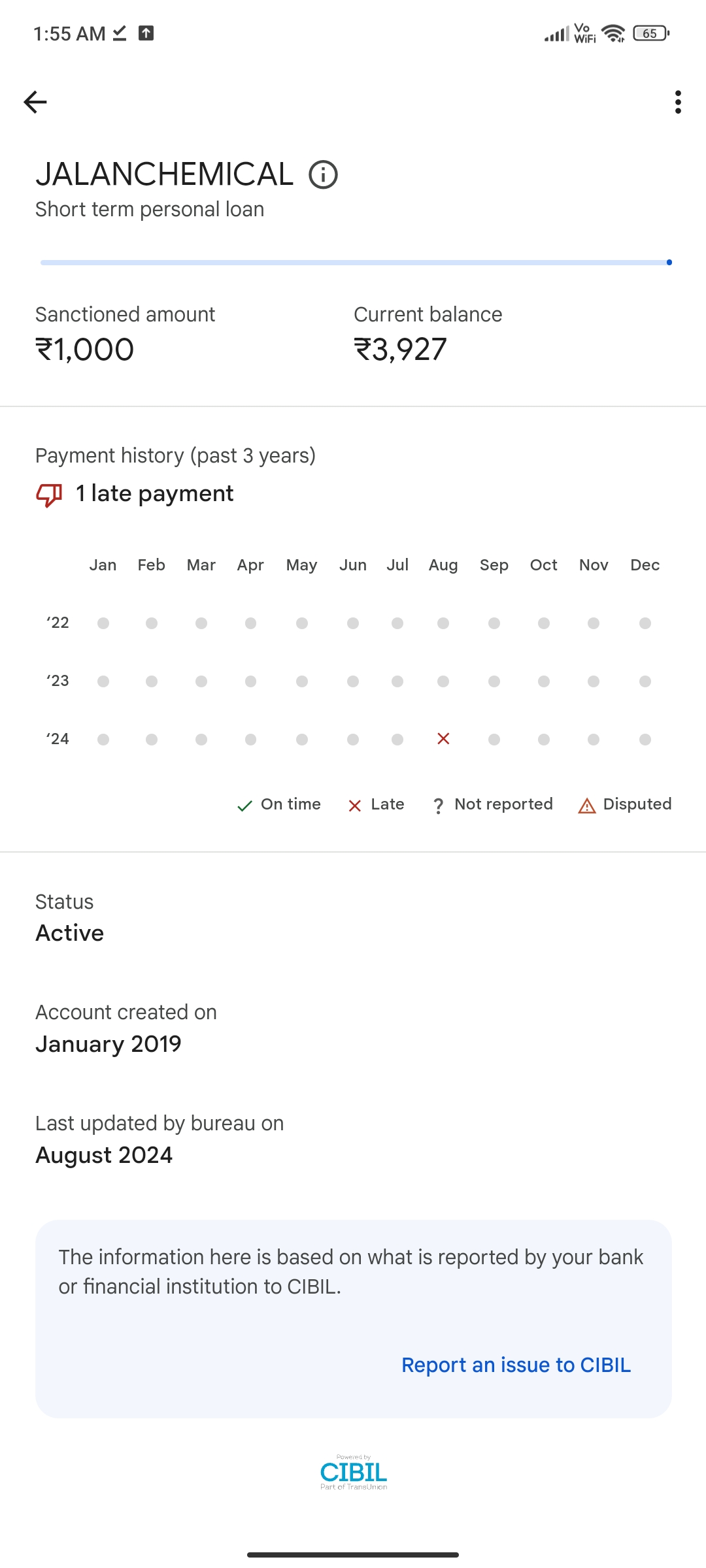Tap the December '23 payment dot
The width and height of the screenshot is (706, 1568).
coord(645,681)
